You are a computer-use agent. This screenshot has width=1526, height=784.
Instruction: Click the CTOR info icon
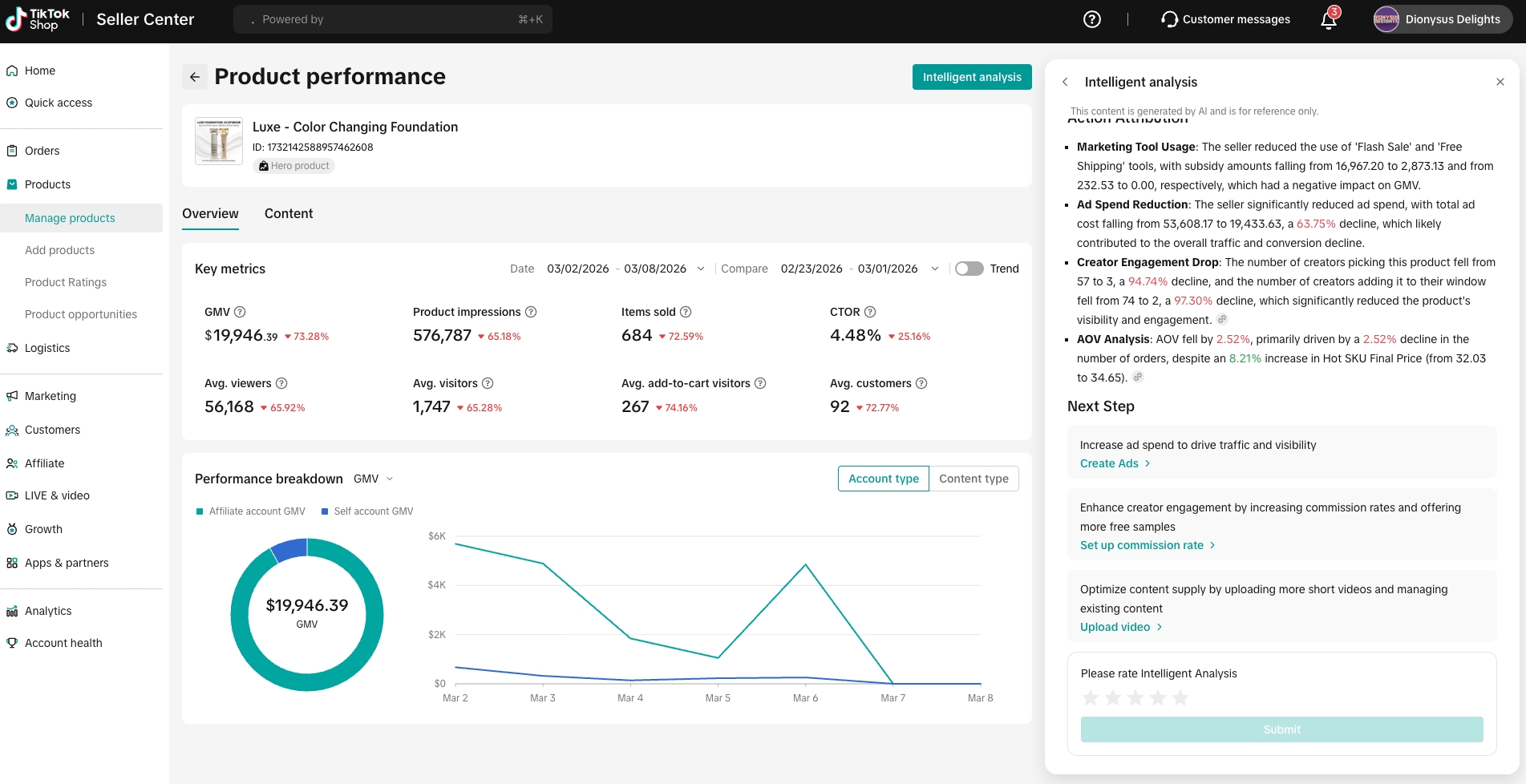coord(870,312)
